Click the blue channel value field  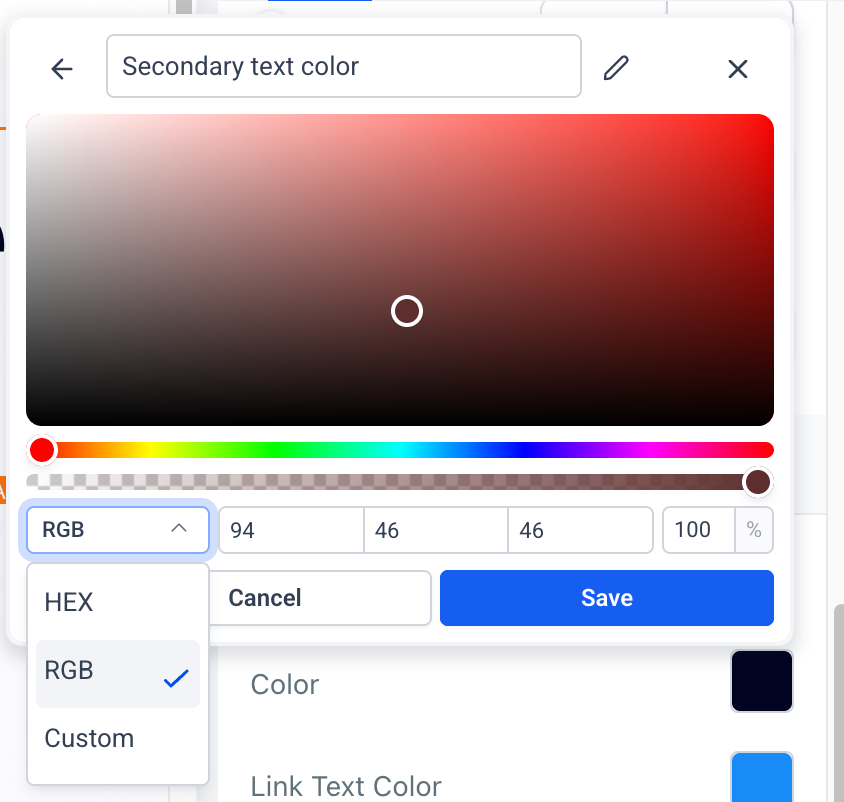click(580, 530)
